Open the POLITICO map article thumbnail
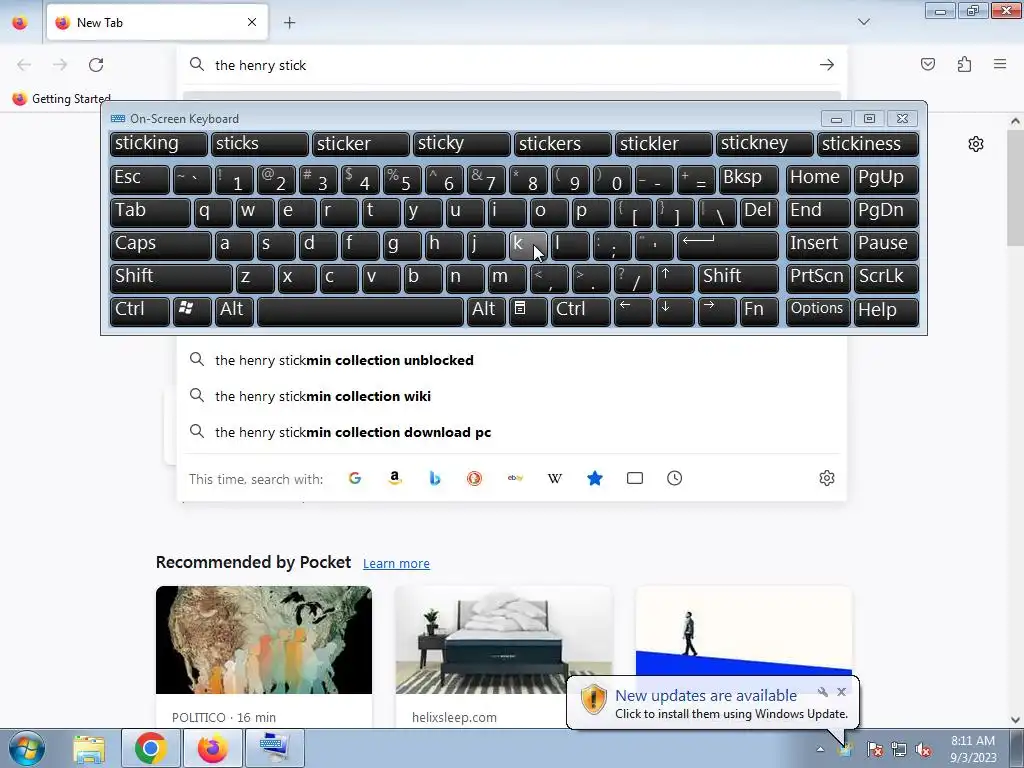The image size is (1024, 768). pos(264,640)
